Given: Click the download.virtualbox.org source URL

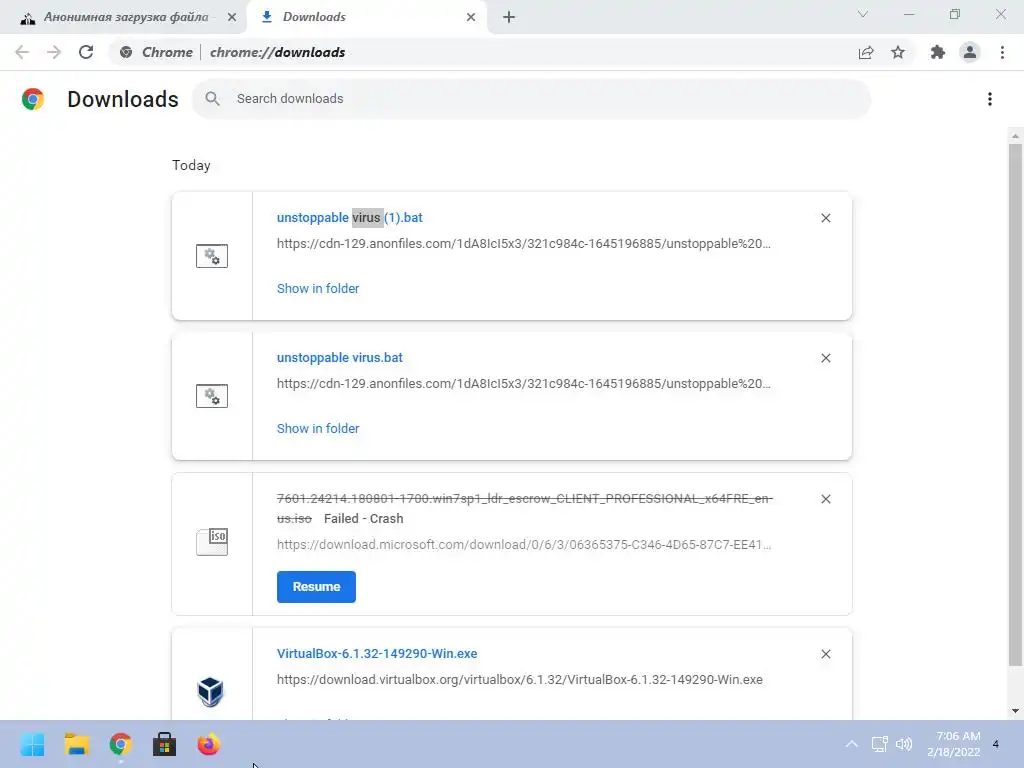Looking at the screenshot, I should click(x=520, y=680).
